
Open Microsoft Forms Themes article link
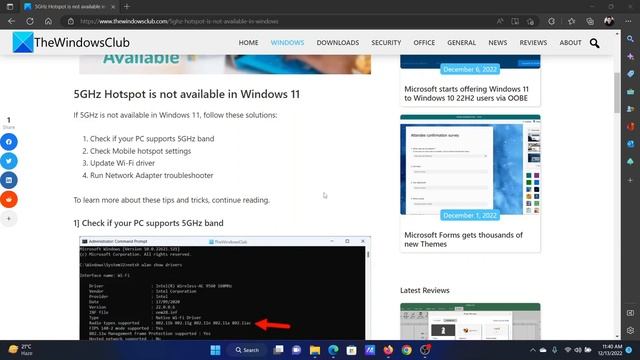coord(463,240)
